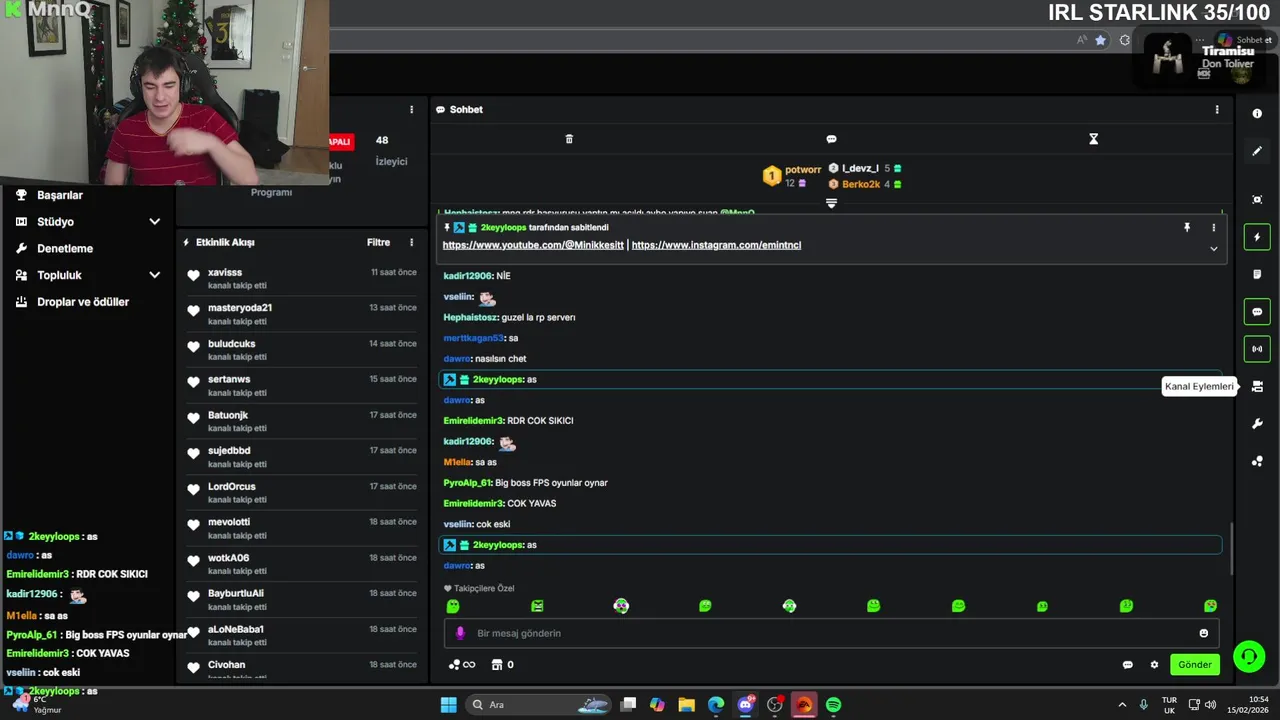The image size is (1280, 720).
Task: Open Microsoft Edge from the taskbar
Action: (x=716, y=705)
